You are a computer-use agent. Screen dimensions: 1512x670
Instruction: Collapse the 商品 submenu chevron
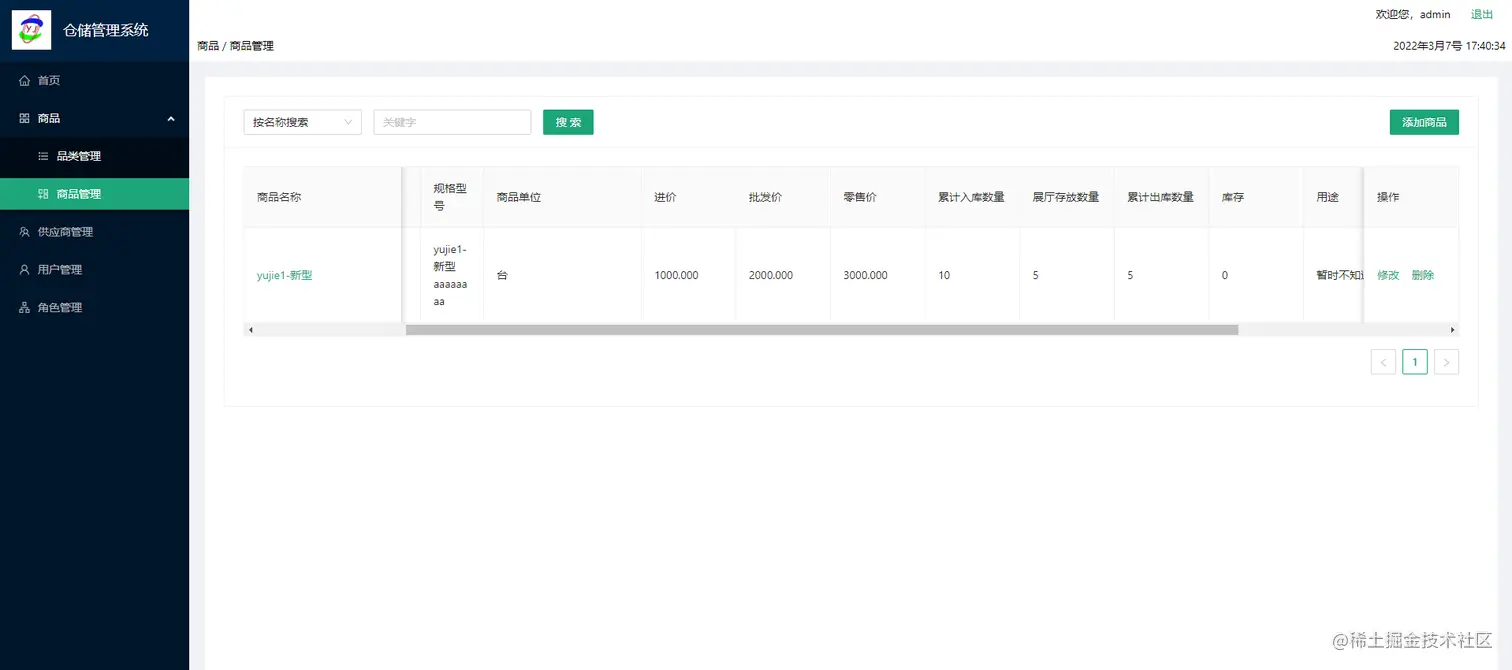point(171,118)
